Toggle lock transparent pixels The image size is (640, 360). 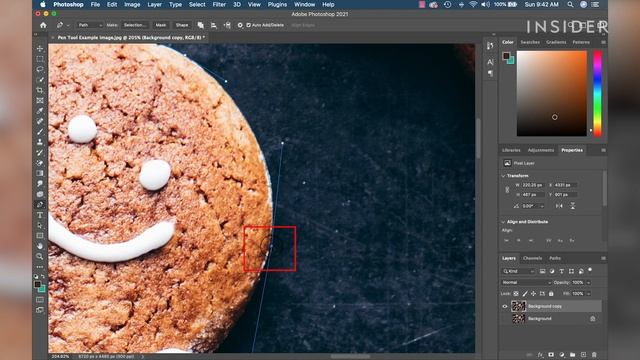click(x=516, y=293)
